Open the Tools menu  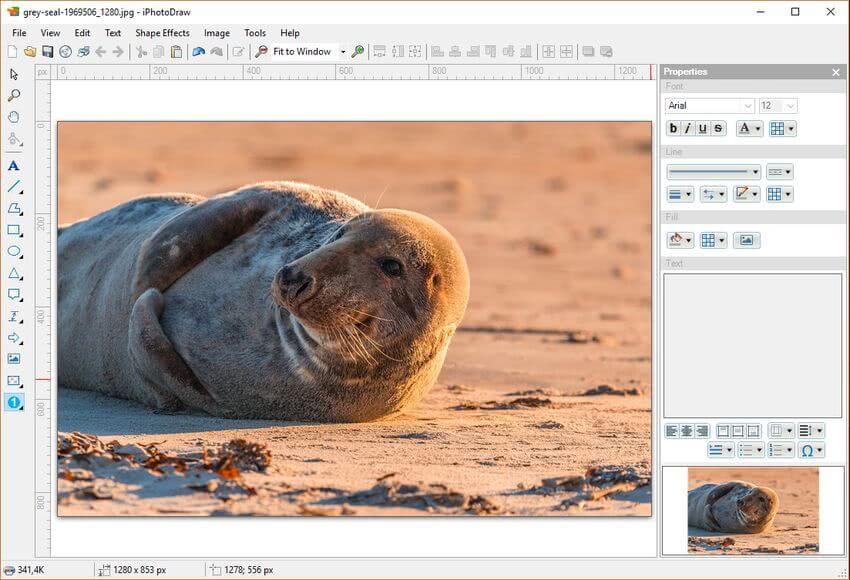(x=255, y=33)
